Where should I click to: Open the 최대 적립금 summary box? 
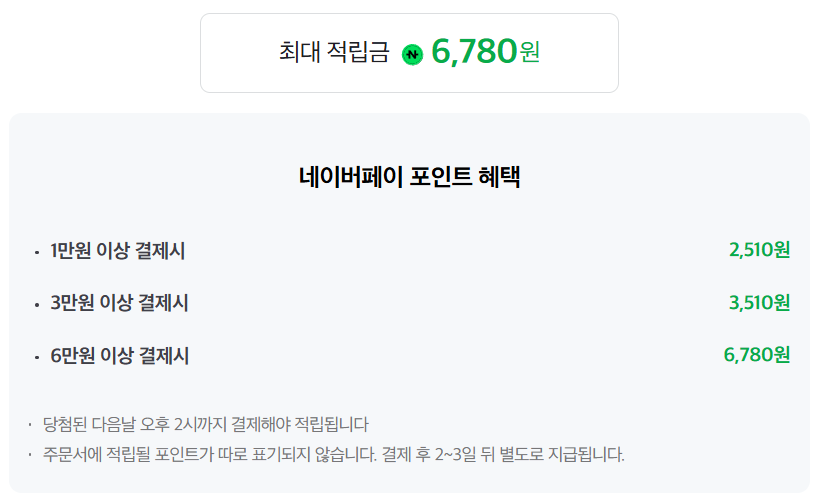coord(409,53)
